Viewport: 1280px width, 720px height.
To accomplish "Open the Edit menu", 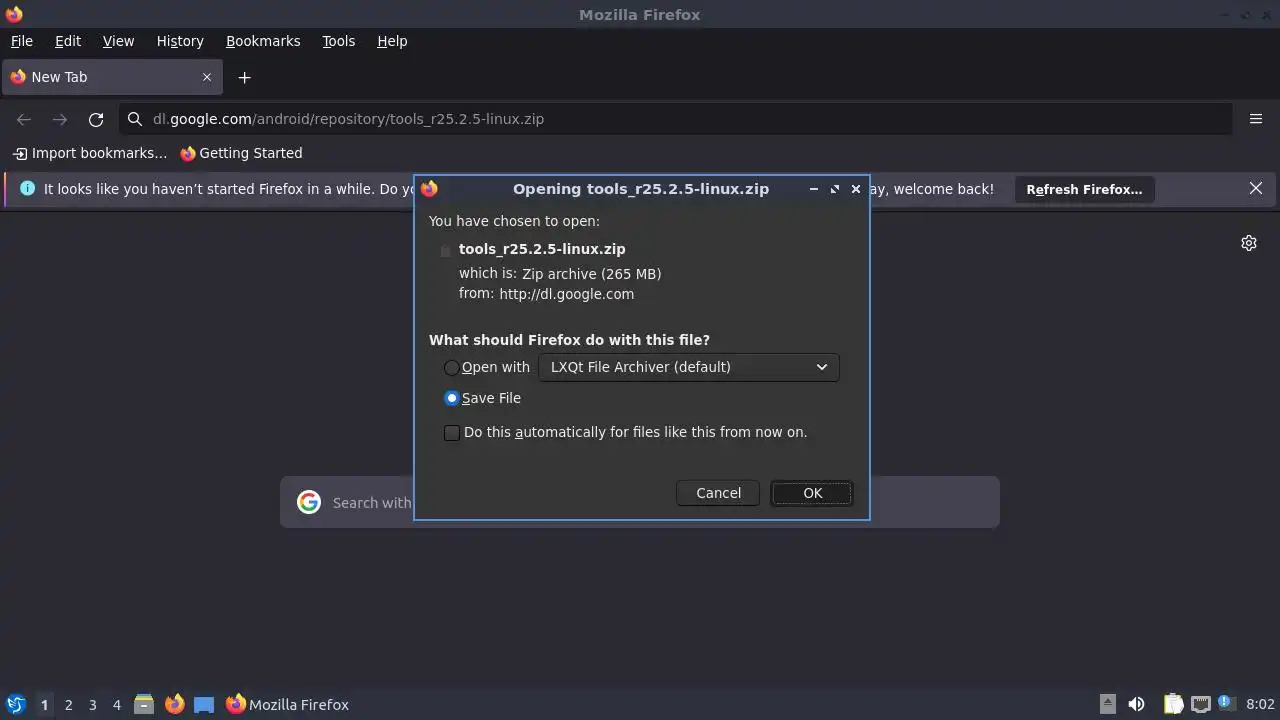I will (x=68, y=41).
